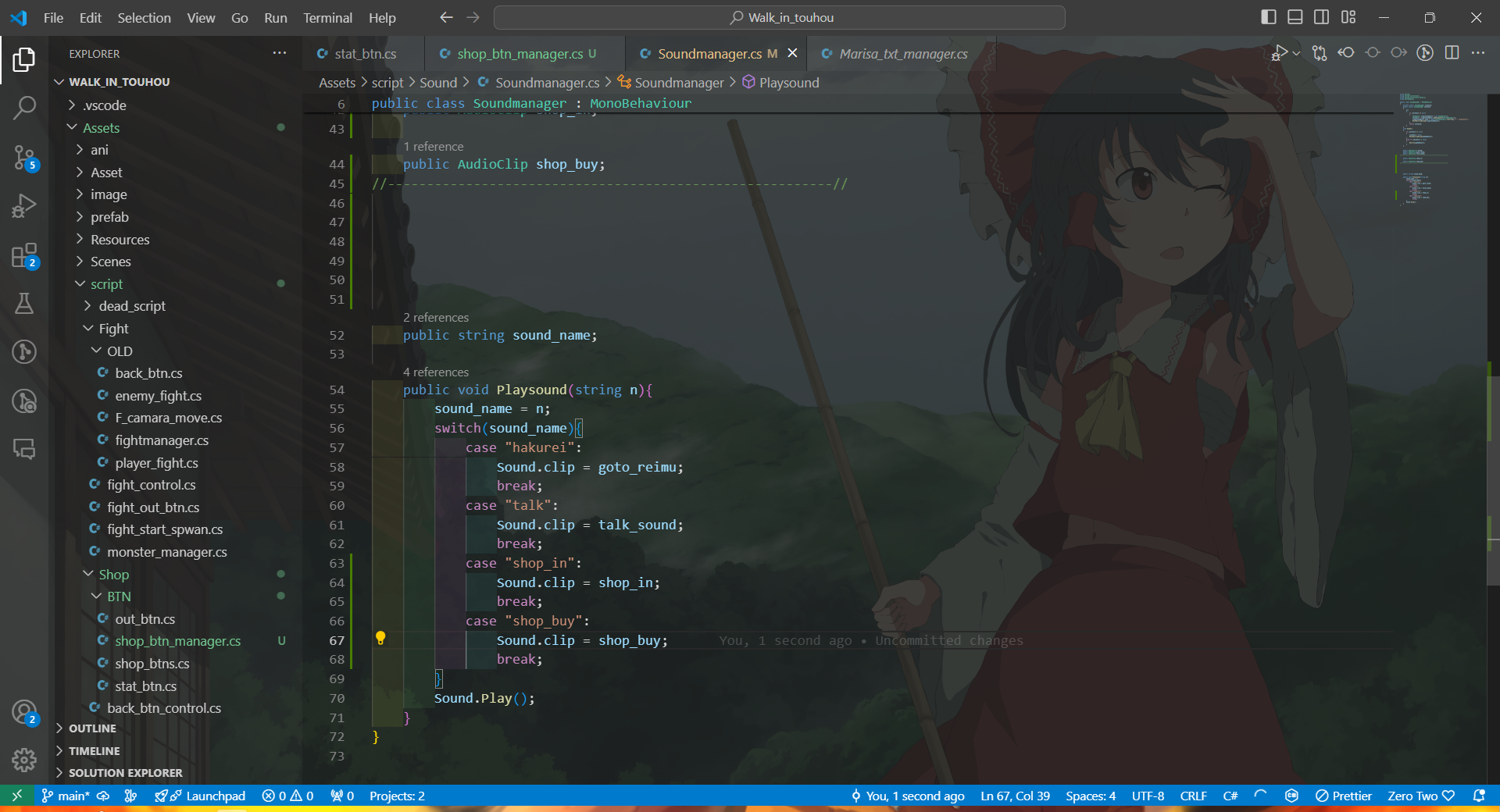
Task: Click the errors and warnings count
Action: (x=287, y=796)
